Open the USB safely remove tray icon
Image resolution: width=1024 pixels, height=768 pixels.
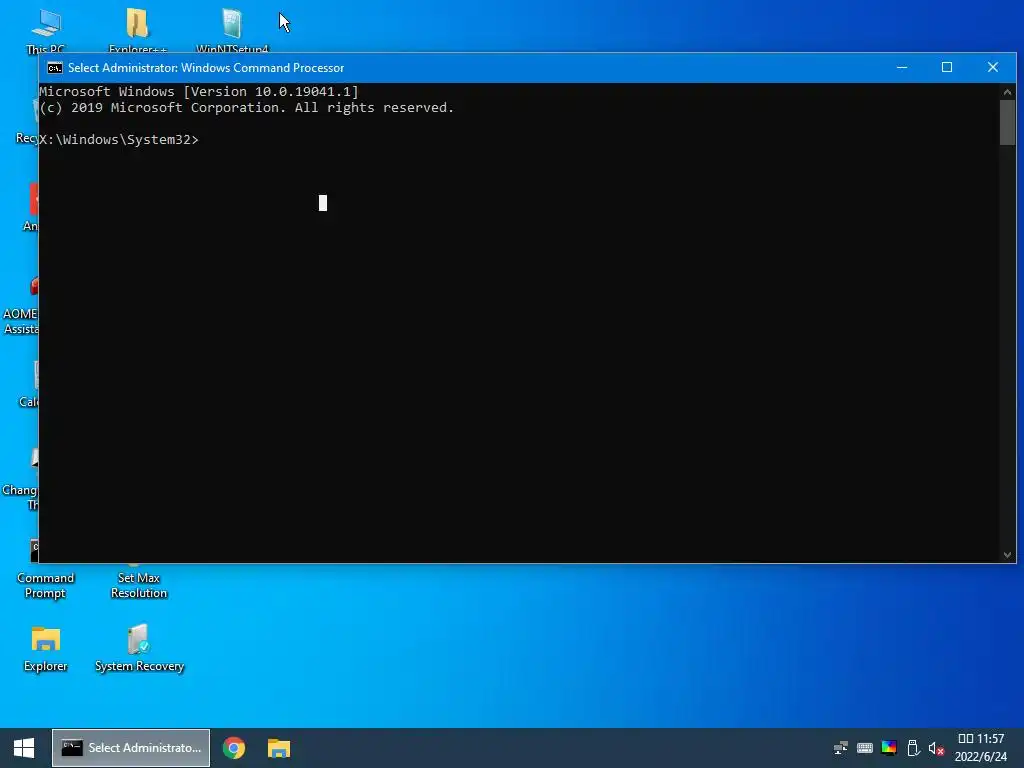click(x=913, y=748)
